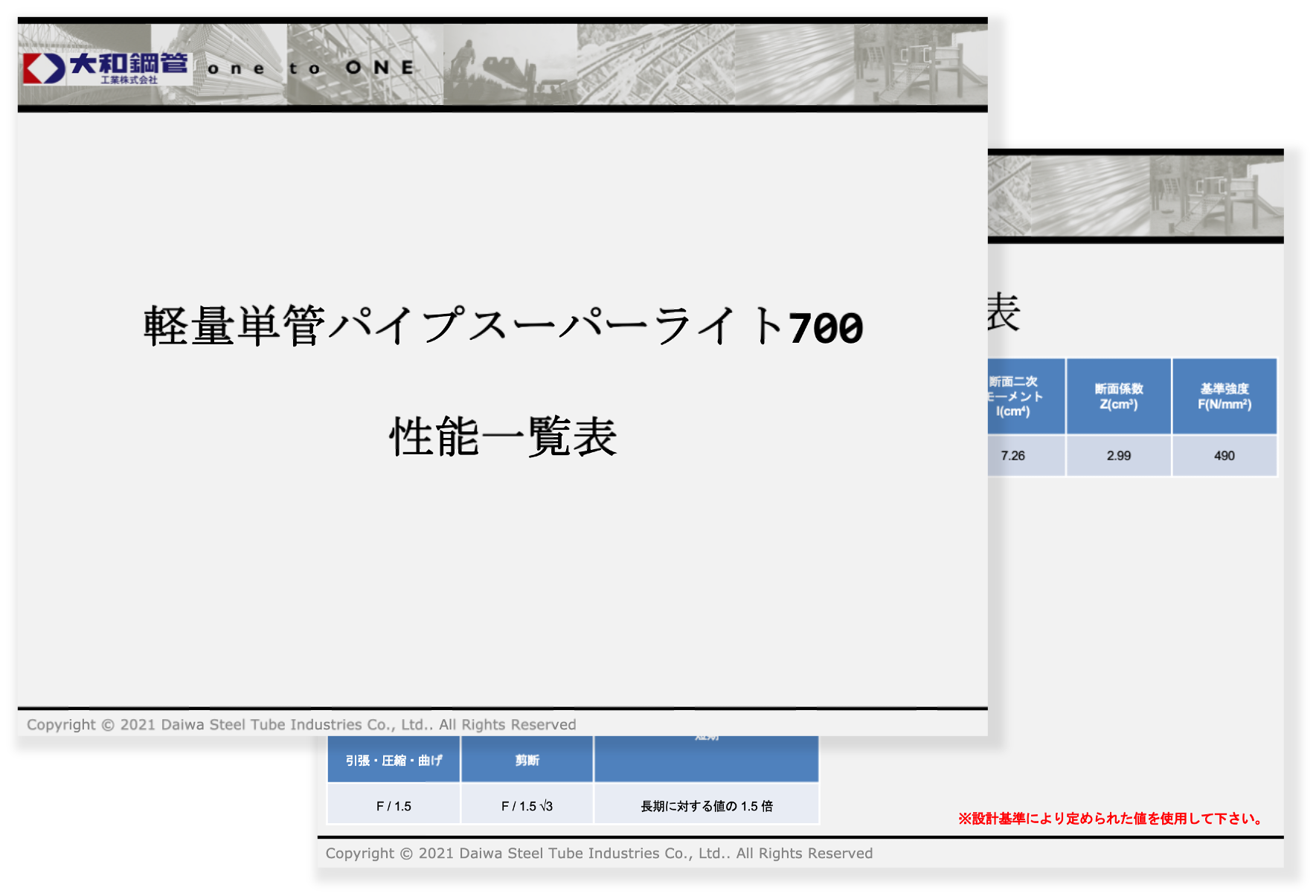Click the 剪断 header cell
Image resolution: width=1316 pixels, height=896 pixels.
527,759
